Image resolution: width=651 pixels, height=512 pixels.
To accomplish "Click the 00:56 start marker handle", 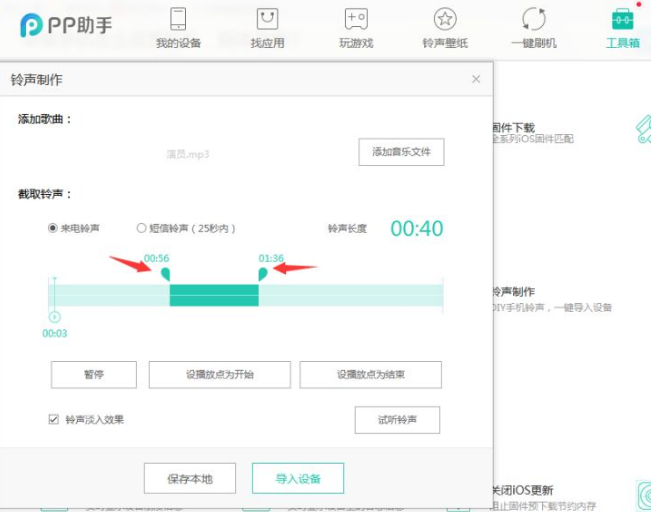I will click(166, 273).
